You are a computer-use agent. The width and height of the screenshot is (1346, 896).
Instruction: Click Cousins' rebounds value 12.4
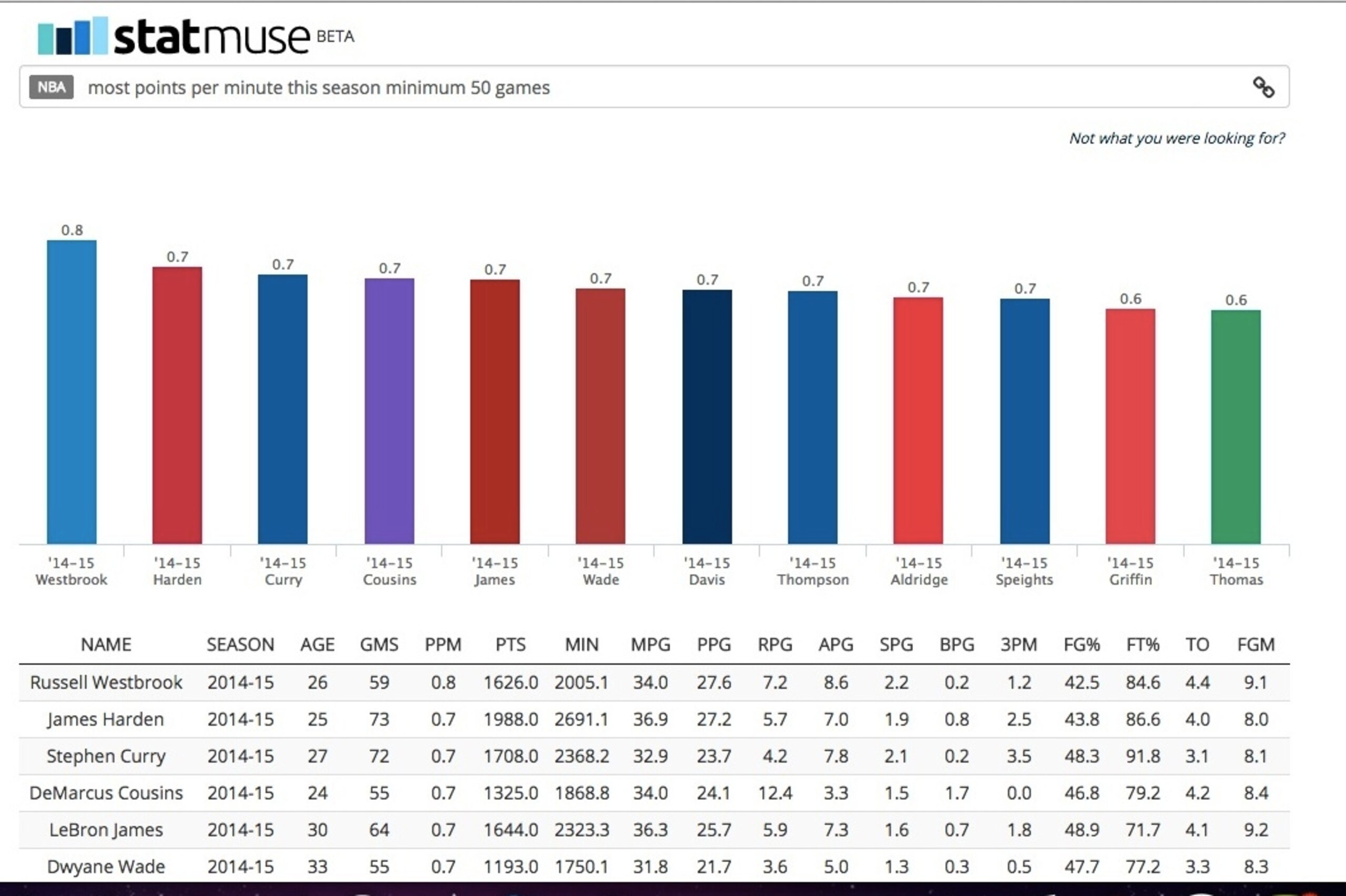click(775, 793)
